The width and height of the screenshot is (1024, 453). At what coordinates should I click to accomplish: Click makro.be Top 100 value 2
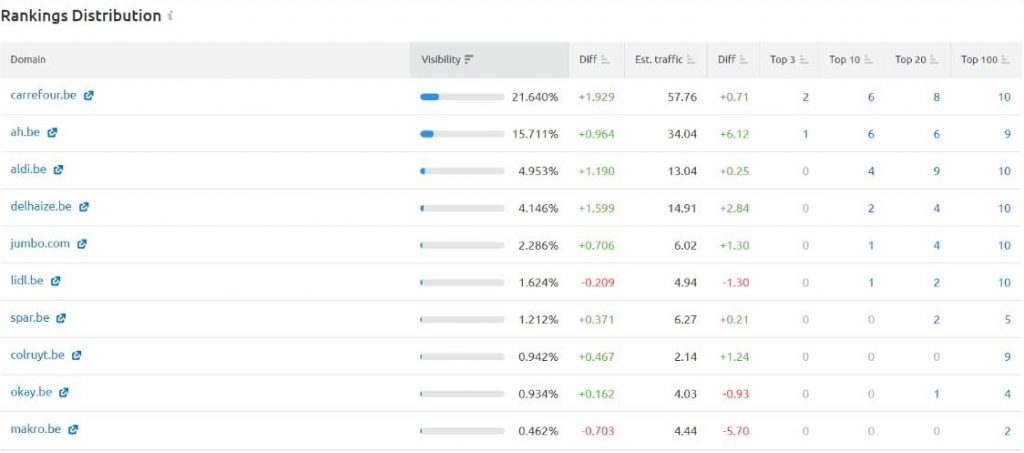[1008, 431]
